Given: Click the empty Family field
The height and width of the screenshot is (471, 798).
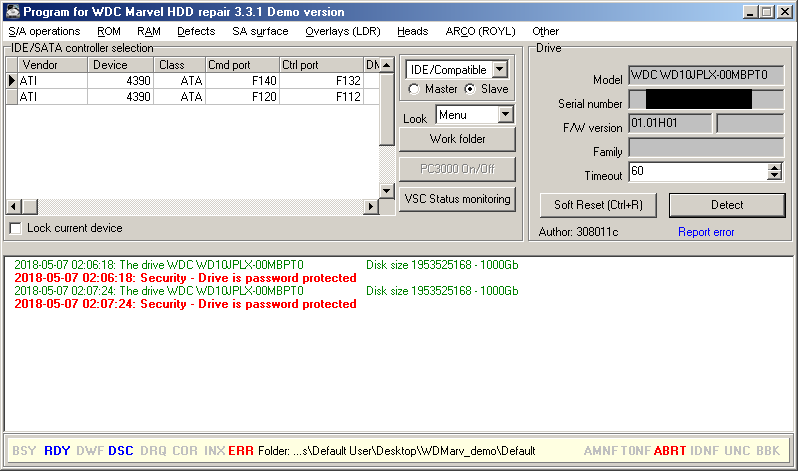Looking at the screenshot, I should 706,148.
